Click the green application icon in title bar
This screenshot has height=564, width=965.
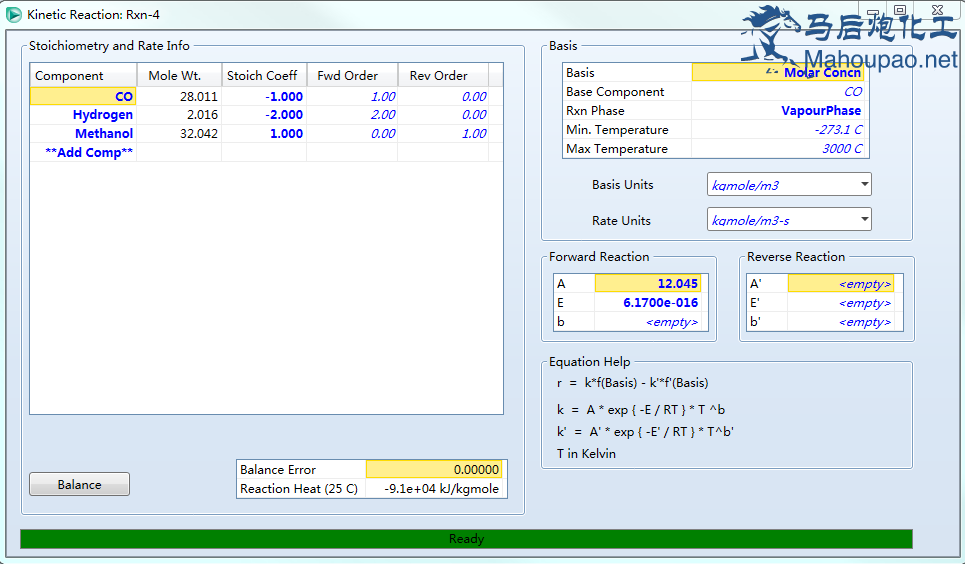pyautogui.click(x=14, y=14)
